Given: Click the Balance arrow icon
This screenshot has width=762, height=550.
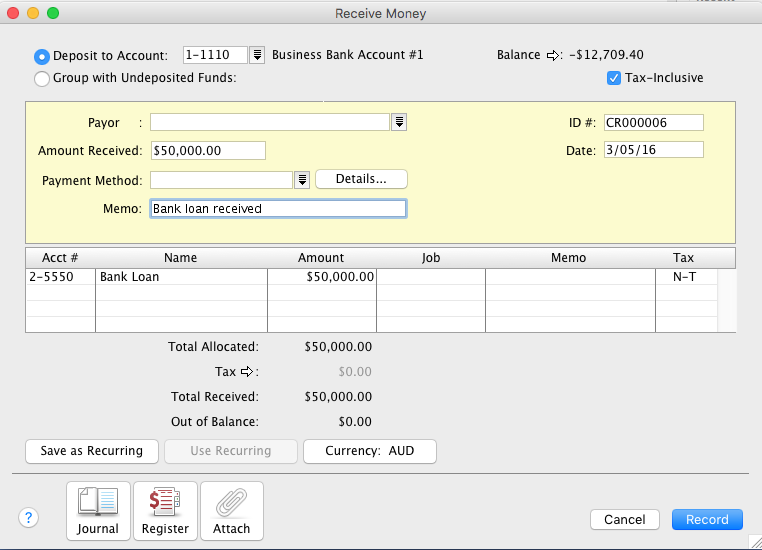Looking at the screenshot, I should coord(554,56).
